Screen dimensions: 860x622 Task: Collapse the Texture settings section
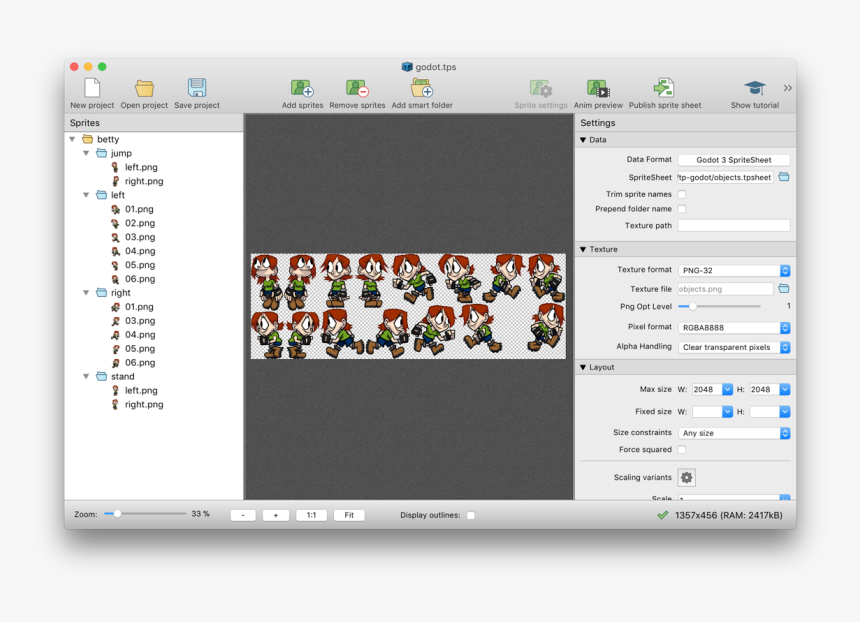(583, 249)
